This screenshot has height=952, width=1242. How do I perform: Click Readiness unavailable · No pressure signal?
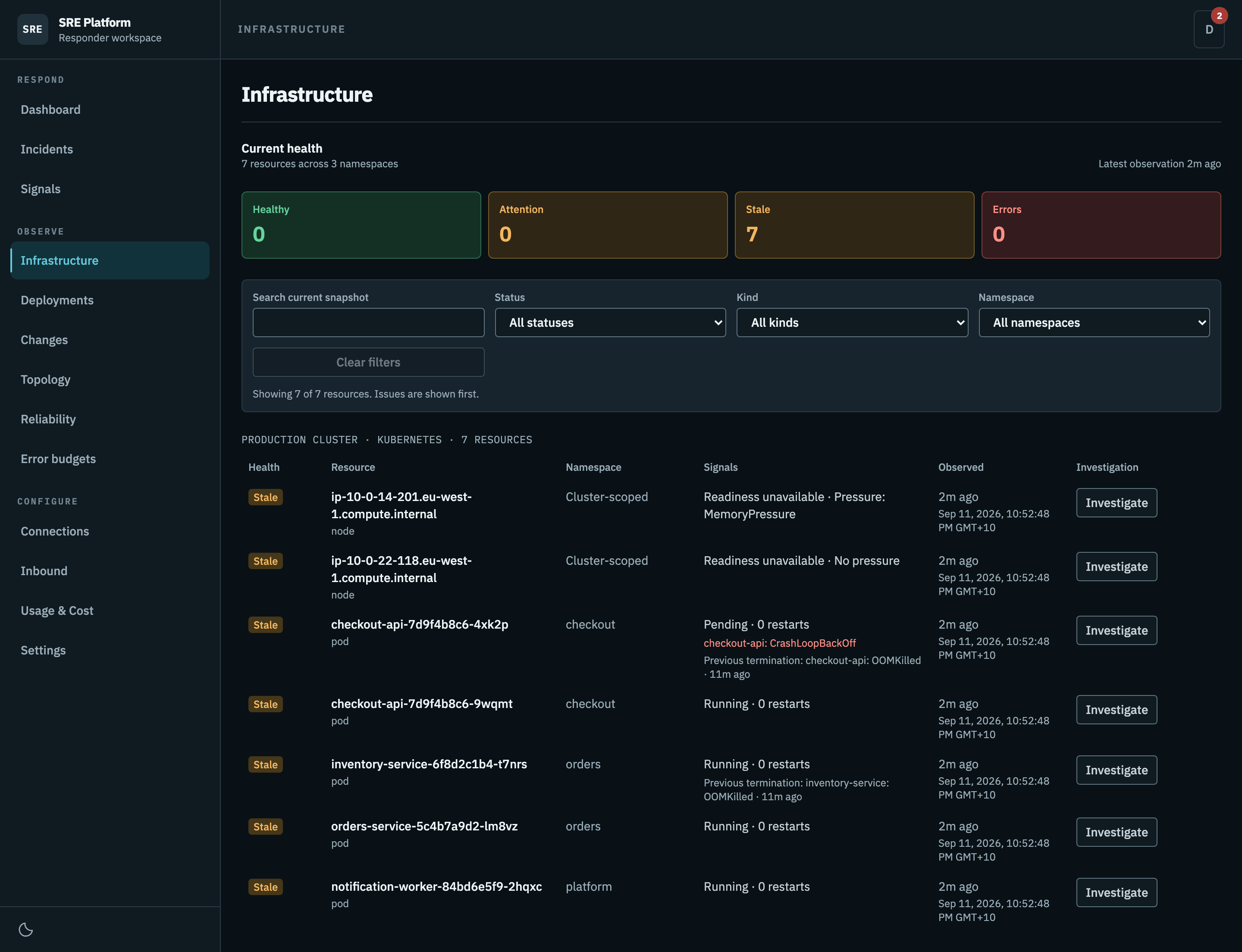coord(802,561)
